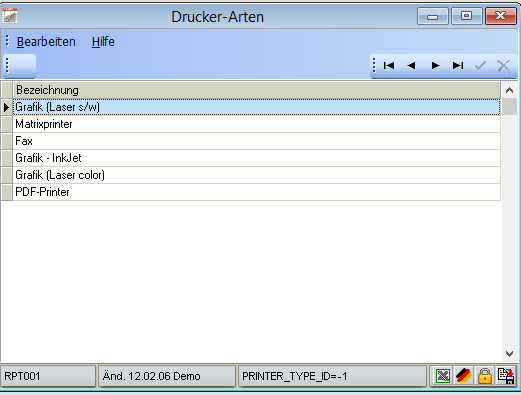Minimize the Drucker-Arten window
The width and height of the screenshot is (521, 395).
click(x=433, y=16)
